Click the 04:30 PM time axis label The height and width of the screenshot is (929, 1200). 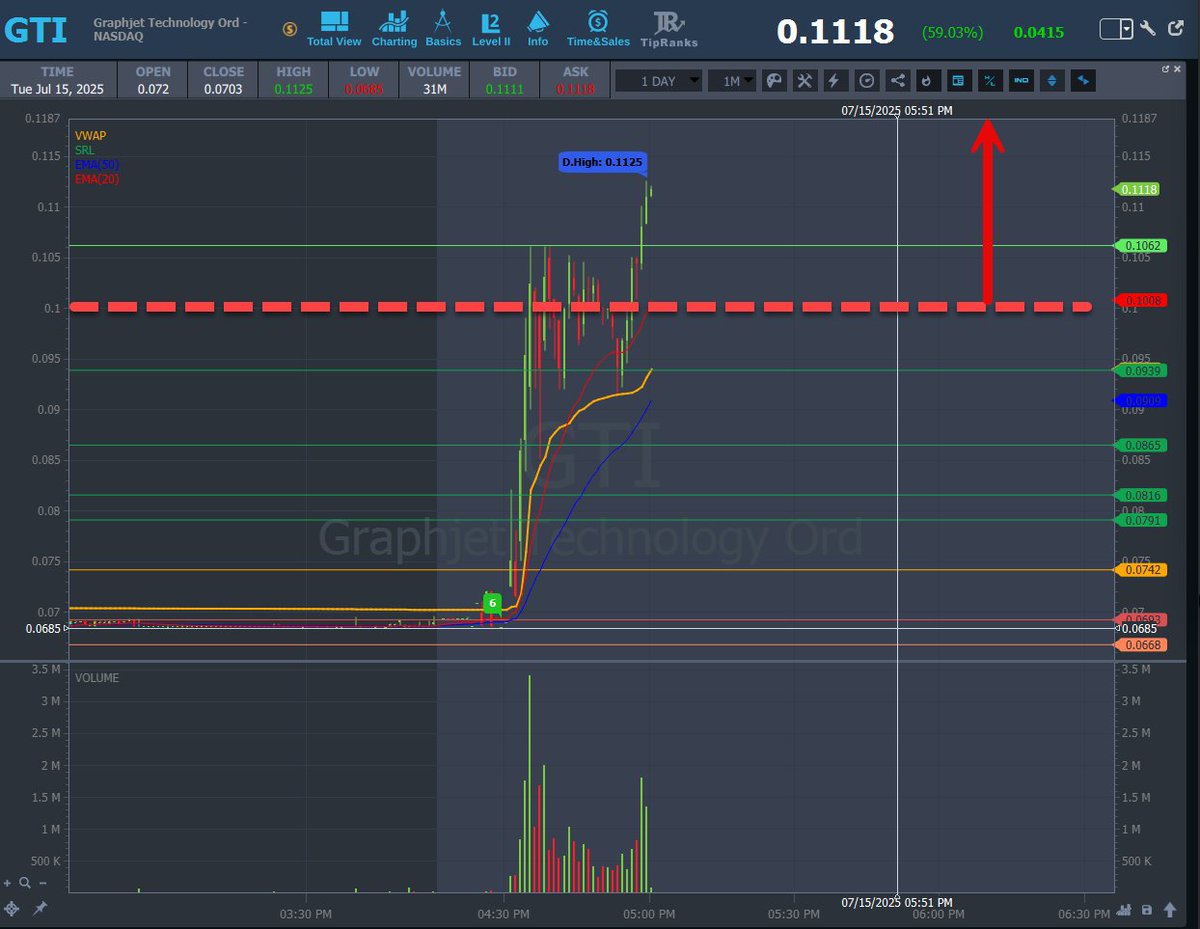point(503,913)
